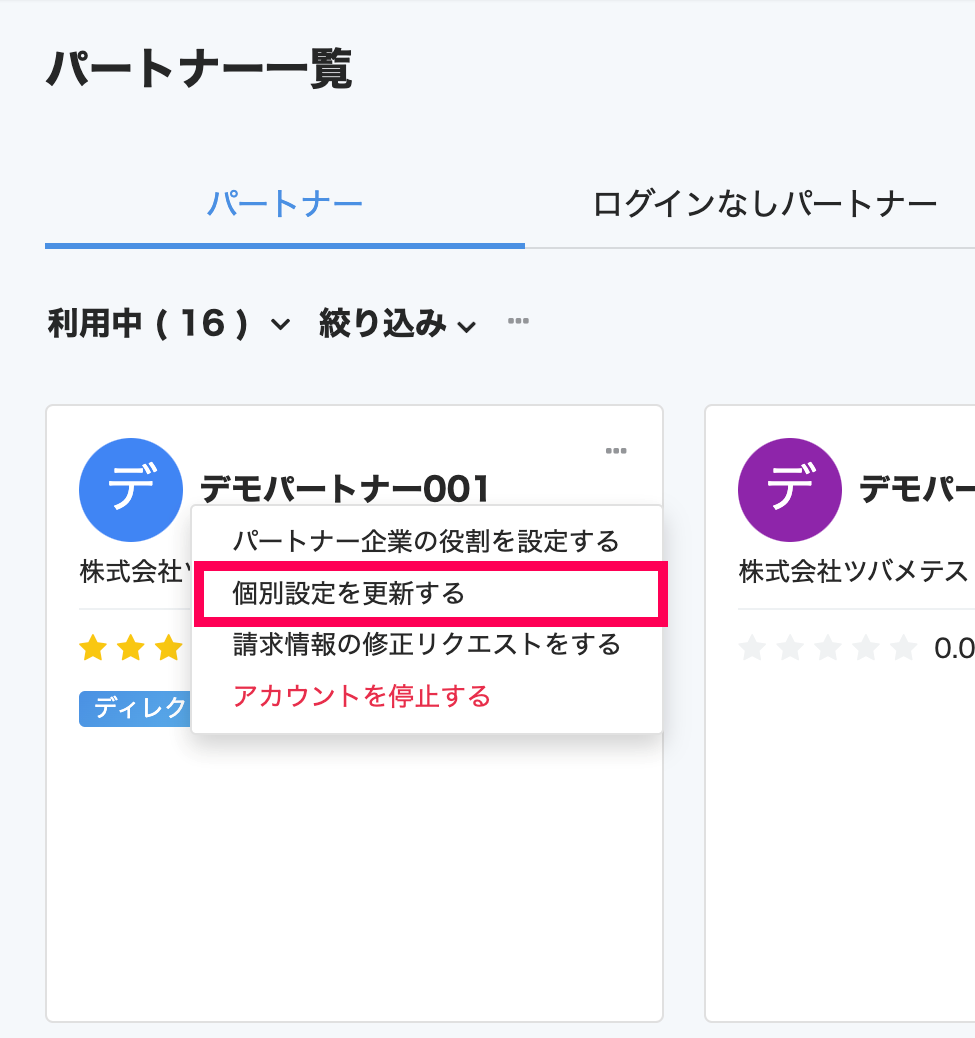
Task: Click the three-dot menu on デモパートナー001 card
Action: (616, 451)
